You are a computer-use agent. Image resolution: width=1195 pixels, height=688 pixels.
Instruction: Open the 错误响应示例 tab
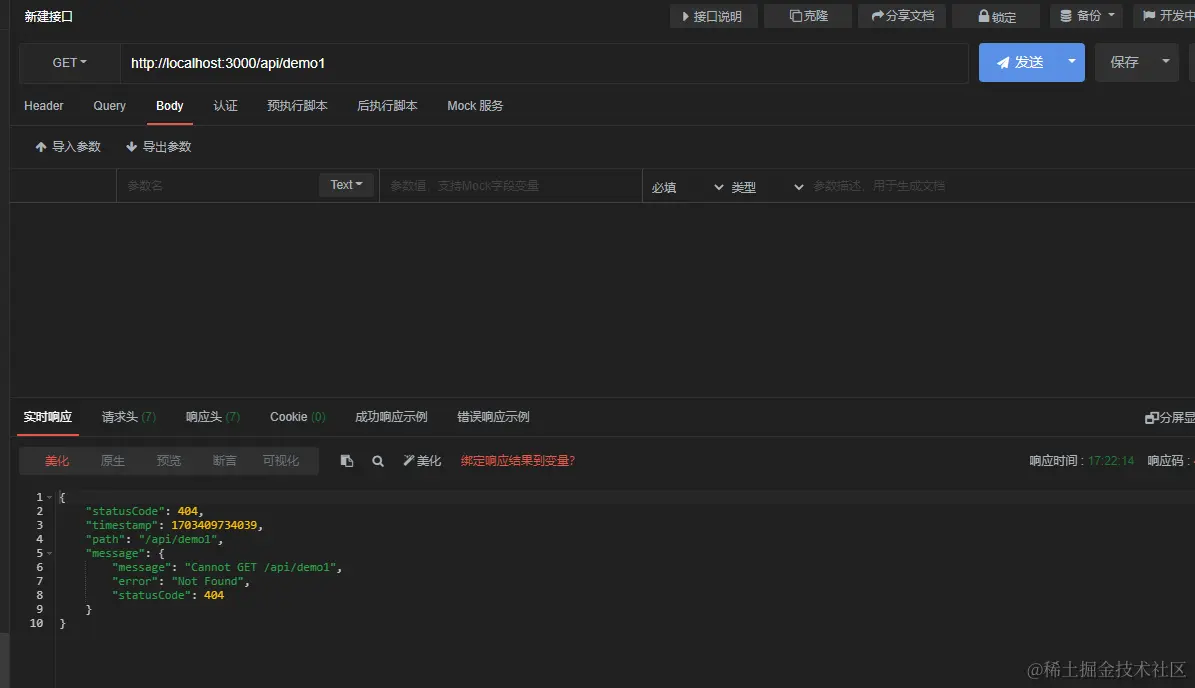[493, 417]
